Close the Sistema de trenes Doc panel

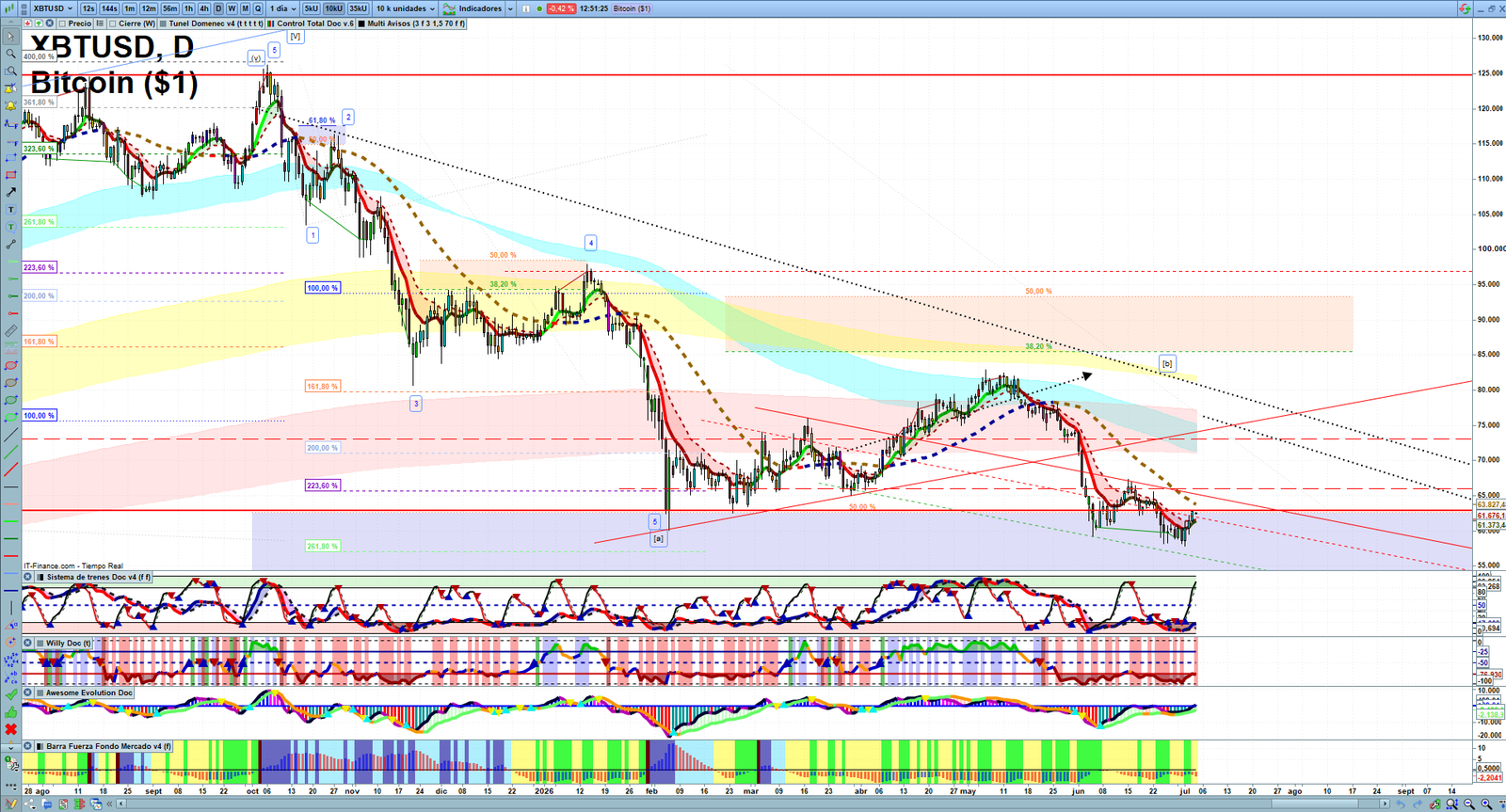click(x=27, y=577)
